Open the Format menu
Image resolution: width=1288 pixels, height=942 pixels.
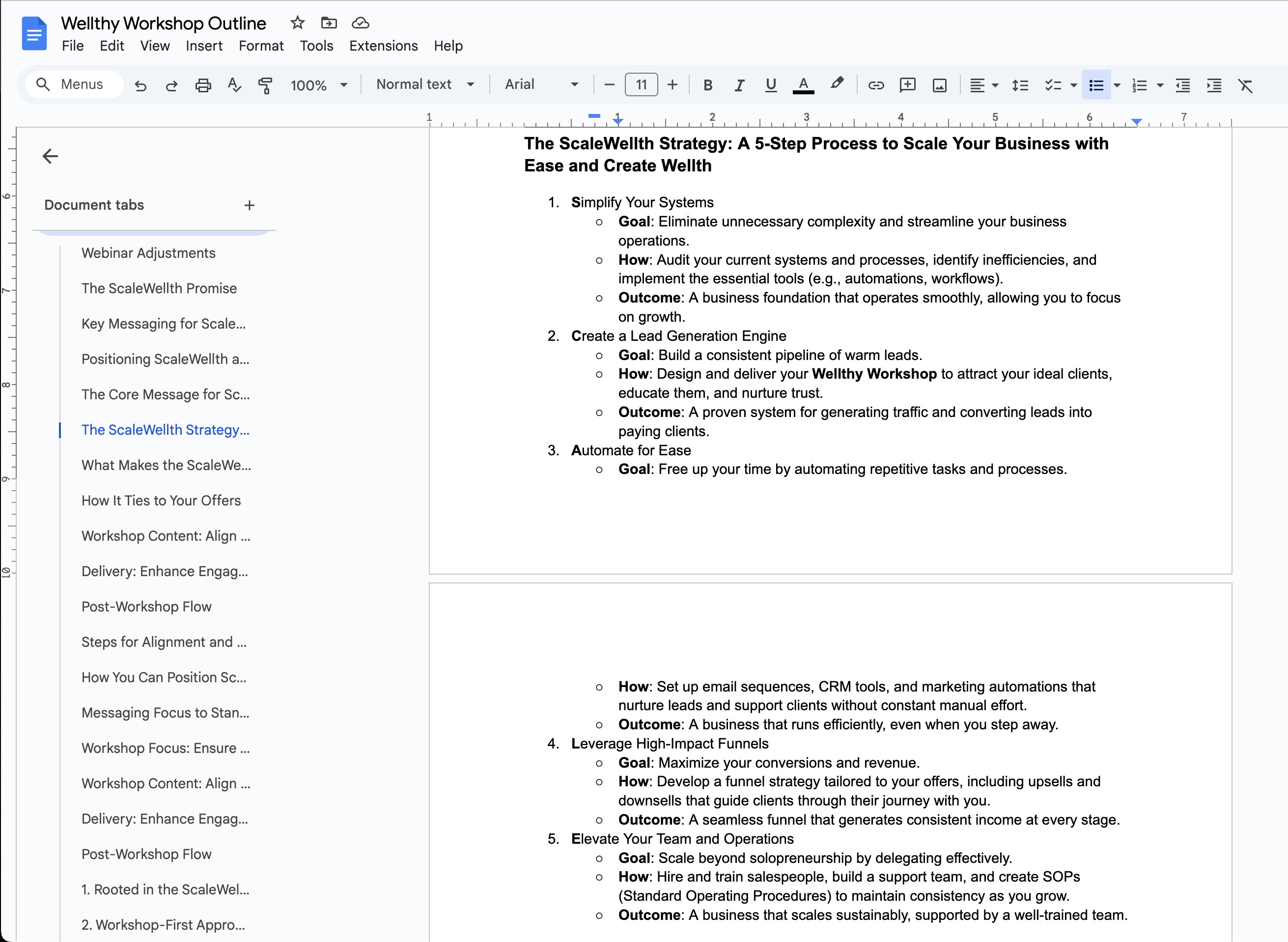click(x=260, y=46)
